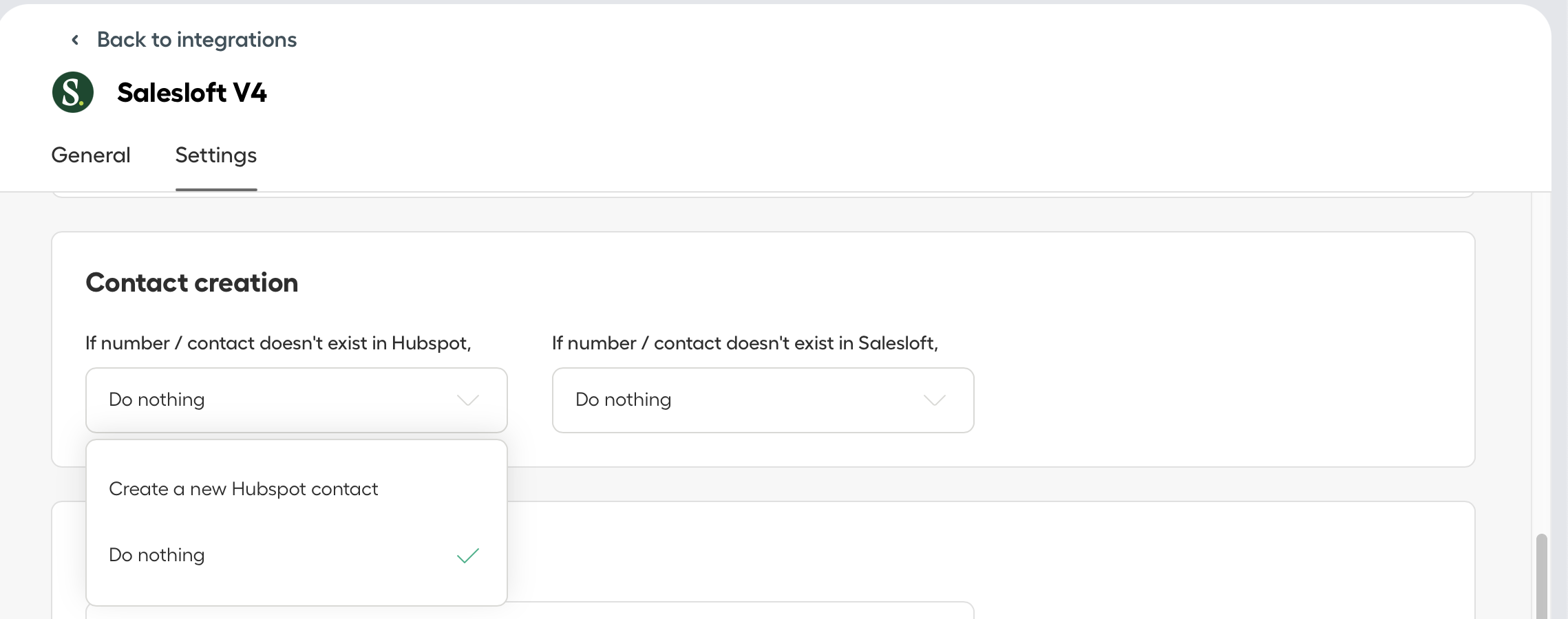Open the Hubspot contact creation dropdown
Screen dimensions: 1568x619
(x=297, y=400)
